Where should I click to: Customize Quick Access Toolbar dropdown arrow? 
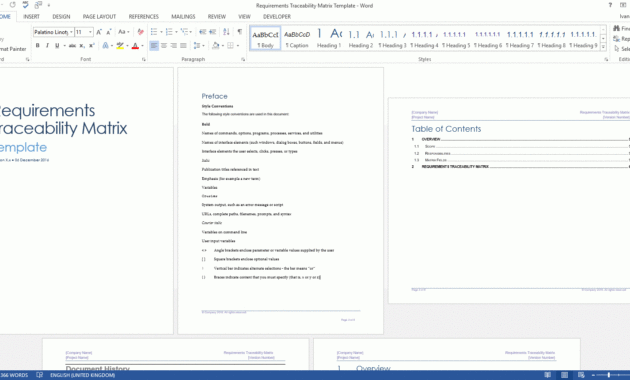pos(49,5)
